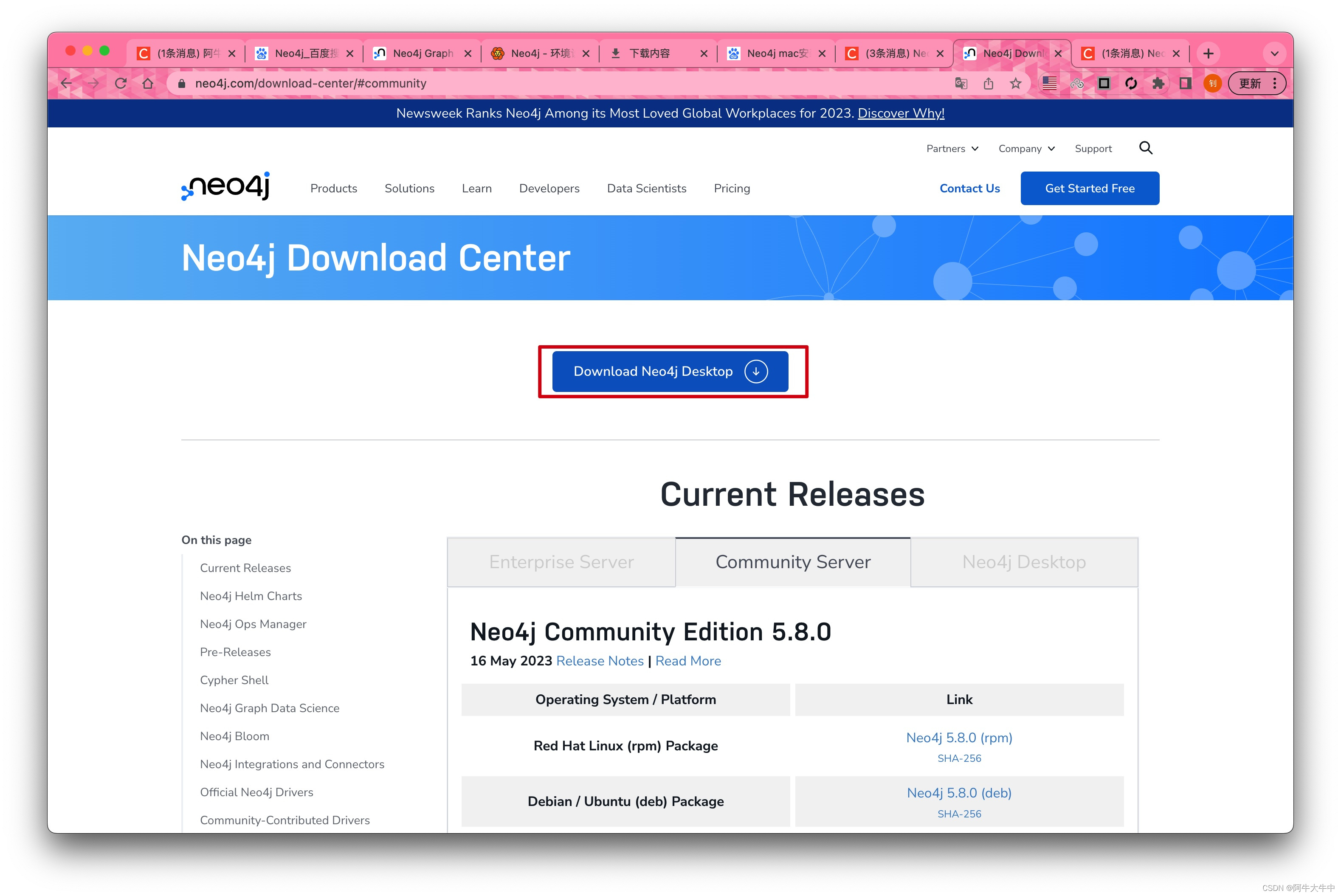Jump to Neo4j Graph Data Science sidebar link
This screenshot has width=1341, height=896.
[x=270, y=708]
